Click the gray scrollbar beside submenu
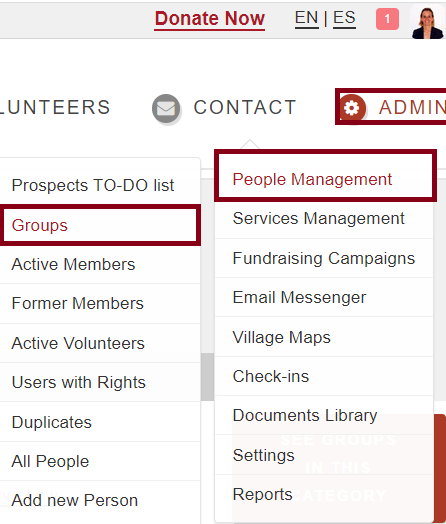This screenshot has width=446, height=524. [x=207, y=377]
